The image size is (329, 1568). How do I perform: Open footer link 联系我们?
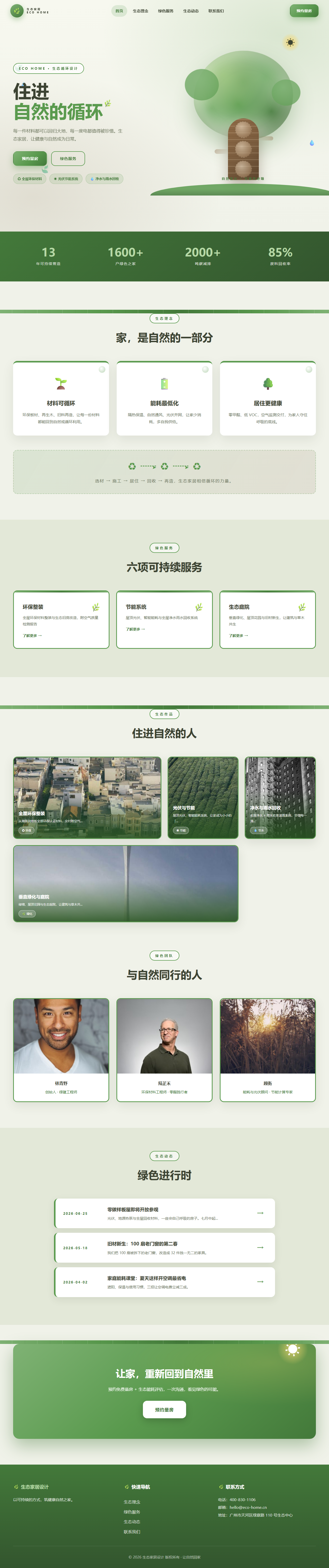(132, 1531)
